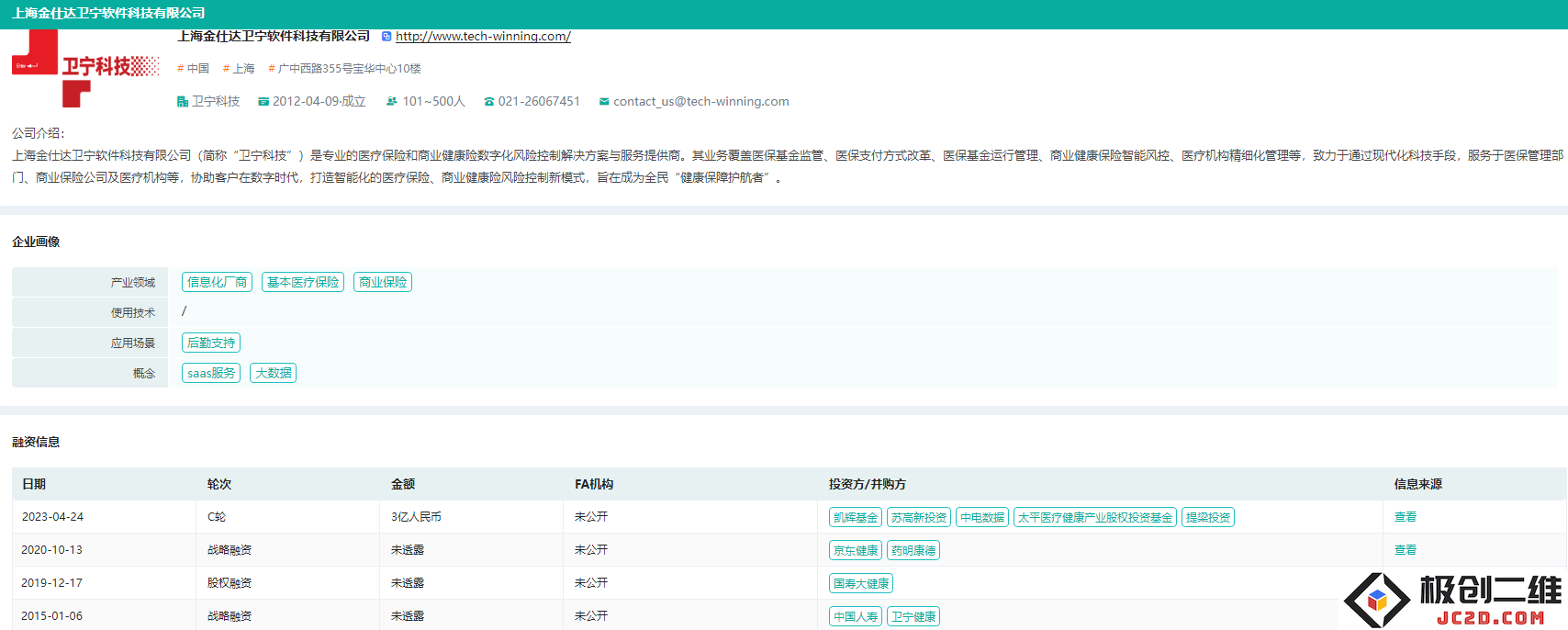Viewport: 1568px width, 630px height.
Task: Click the 应用场景 row label
Action: (x=133, y=343)
